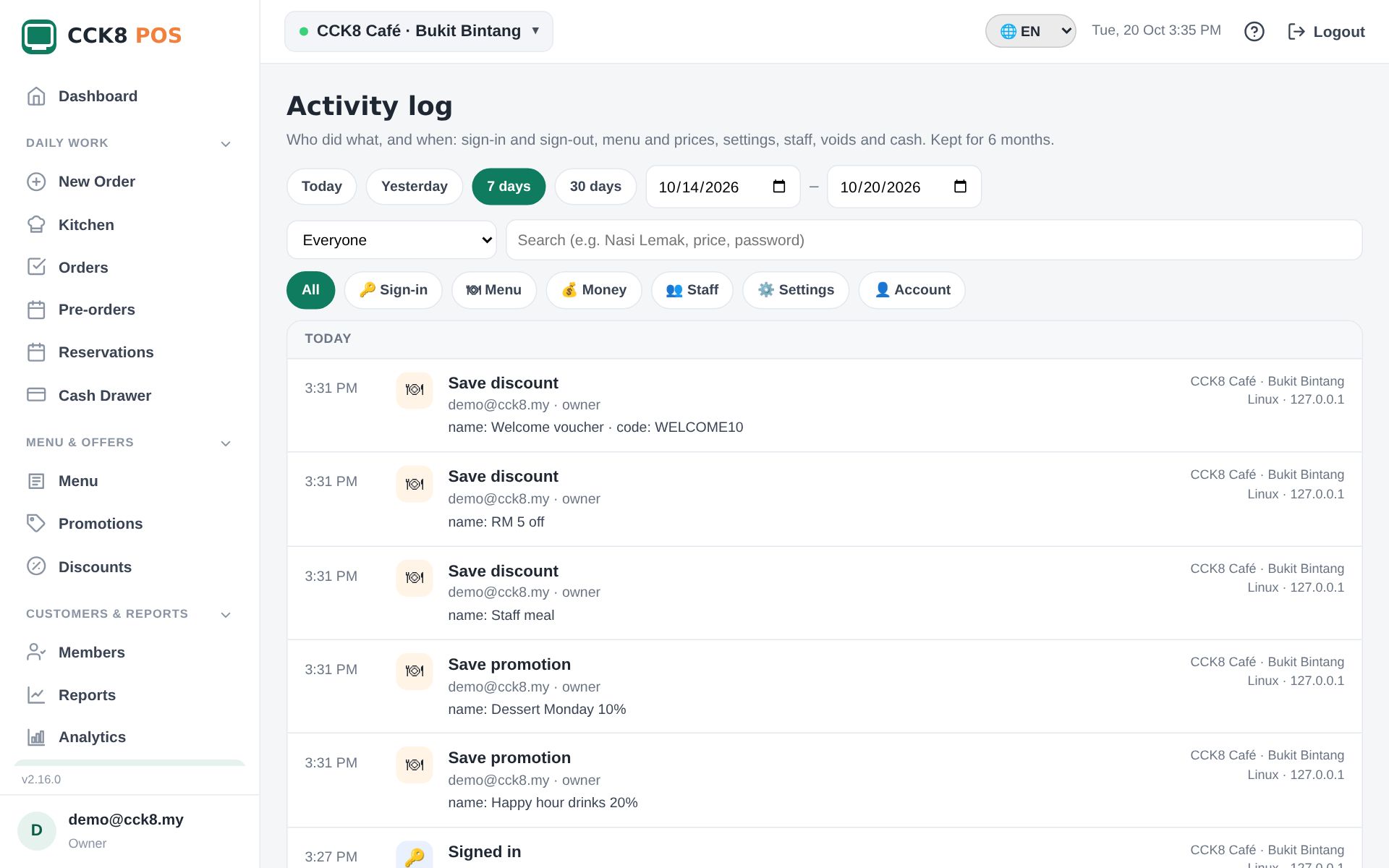Open the EN language dropdown

click(1031, 31)
